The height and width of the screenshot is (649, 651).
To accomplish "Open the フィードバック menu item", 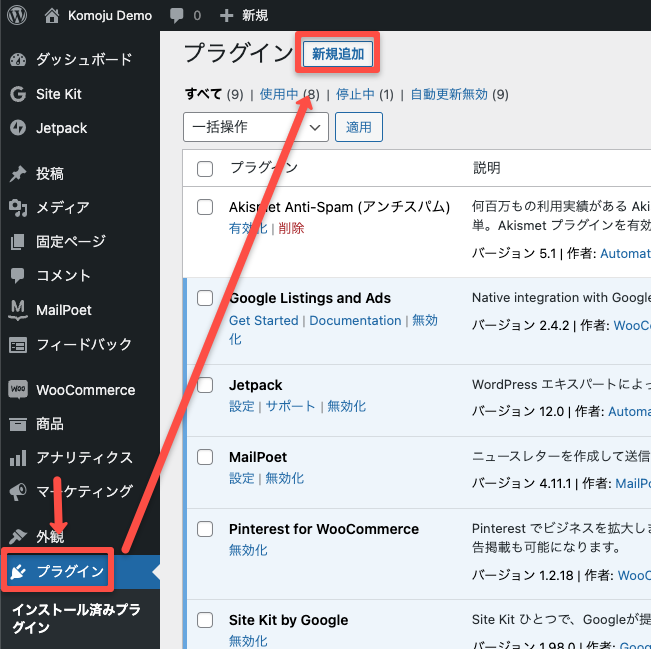I will pos(80,345).
